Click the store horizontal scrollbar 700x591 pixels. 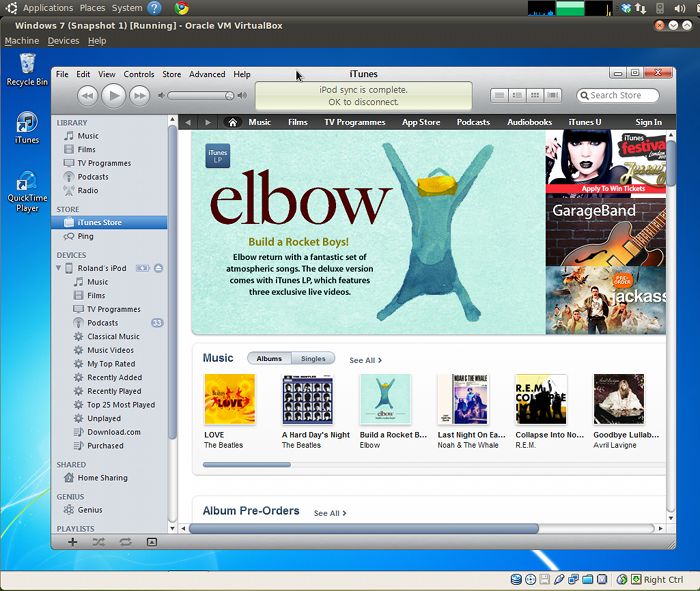coord(364,529)
